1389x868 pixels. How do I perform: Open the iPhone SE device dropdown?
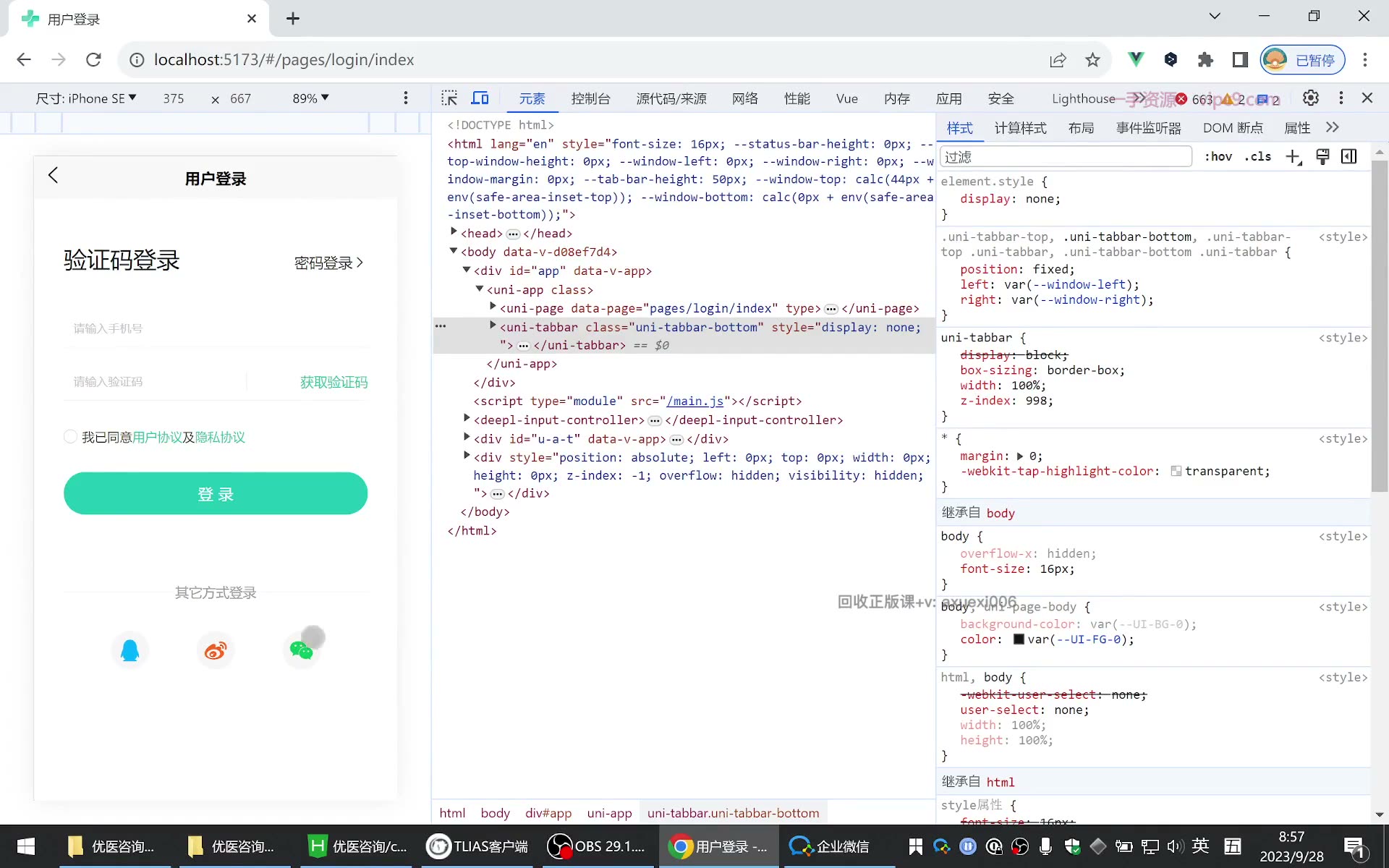(x=86, y=98)
